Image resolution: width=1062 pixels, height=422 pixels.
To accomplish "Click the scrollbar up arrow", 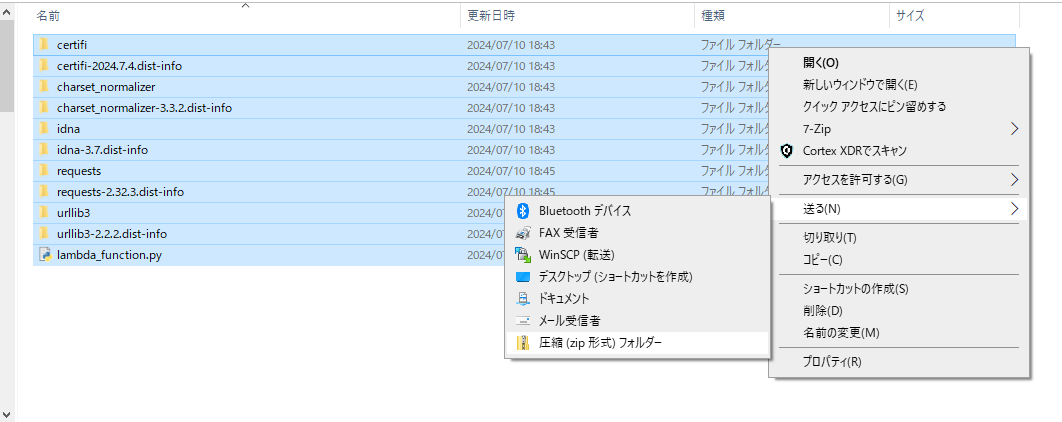I will click(7, 12).
